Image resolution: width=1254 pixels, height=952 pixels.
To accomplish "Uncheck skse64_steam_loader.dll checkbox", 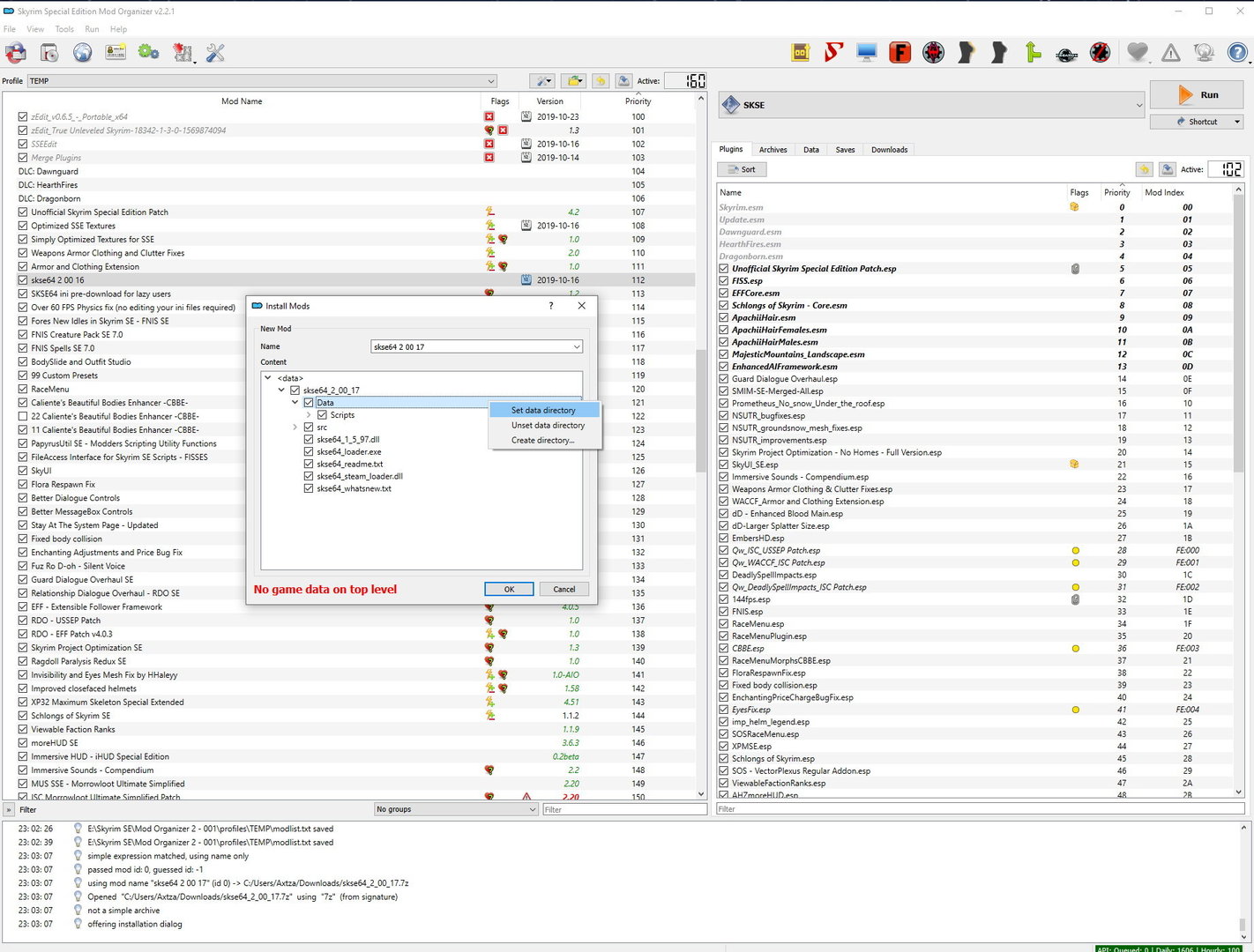I will coord(309,476).
